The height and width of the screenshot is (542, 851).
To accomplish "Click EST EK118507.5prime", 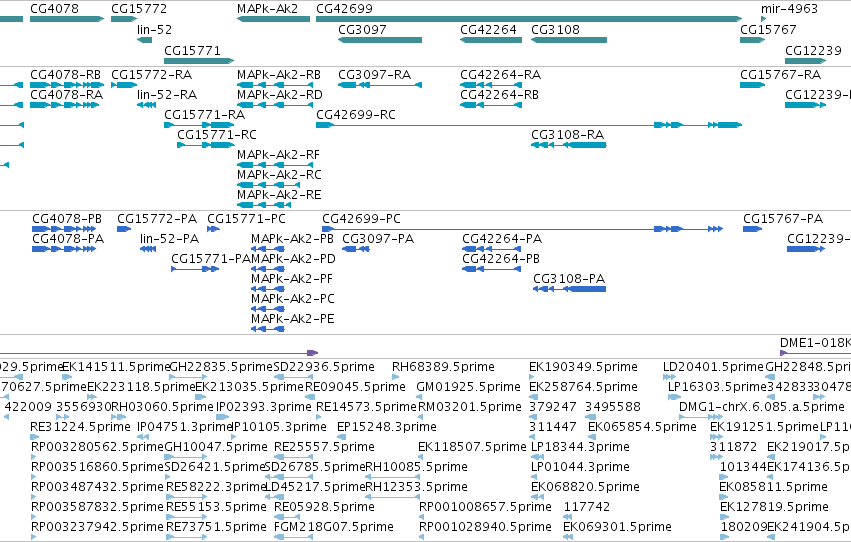I will coord(472,448).
